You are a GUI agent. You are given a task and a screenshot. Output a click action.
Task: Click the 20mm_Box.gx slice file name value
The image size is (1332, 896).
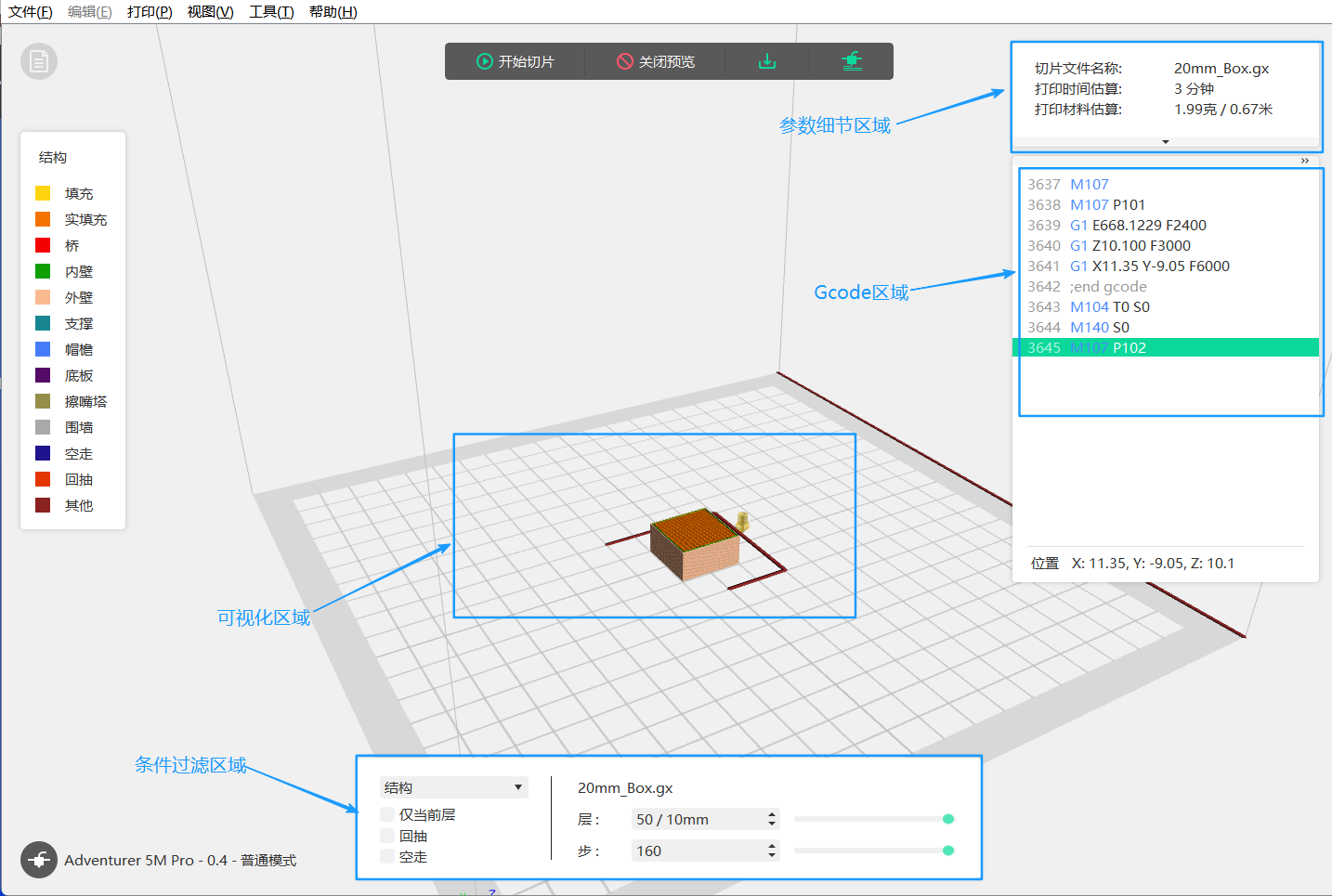tap(1221, 68)
